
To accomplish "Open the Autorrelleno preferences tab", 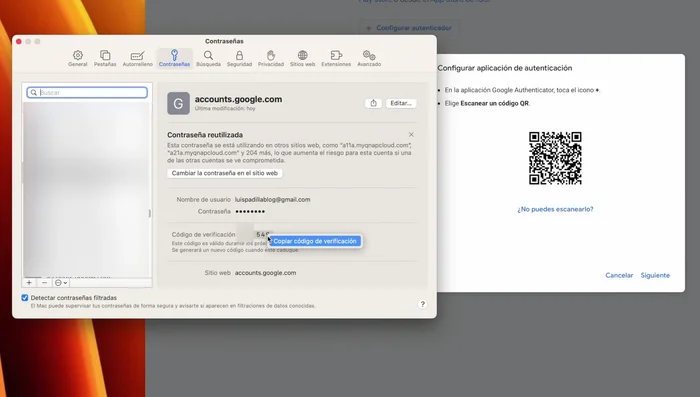I will click(138, 59).
